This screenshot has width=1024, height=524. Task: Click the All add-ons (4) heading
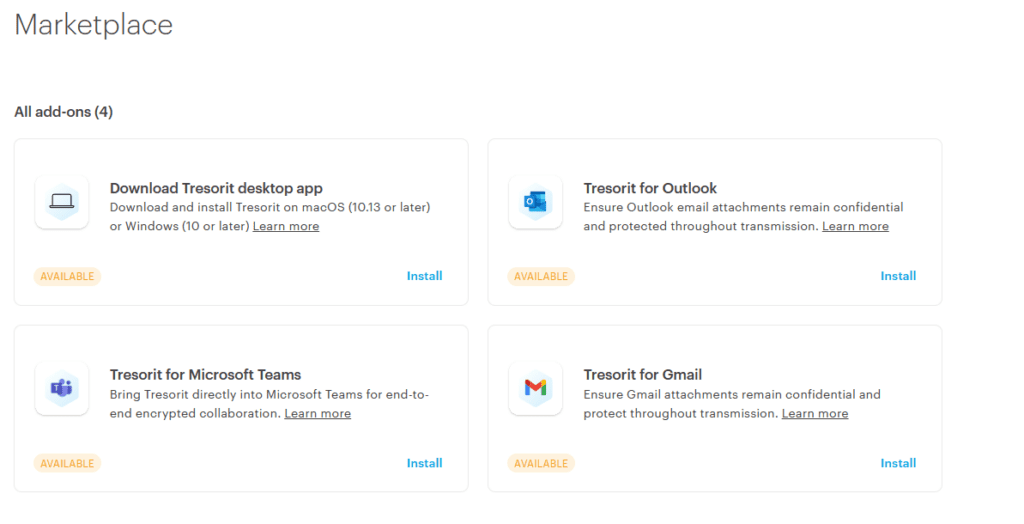(63, 112)
